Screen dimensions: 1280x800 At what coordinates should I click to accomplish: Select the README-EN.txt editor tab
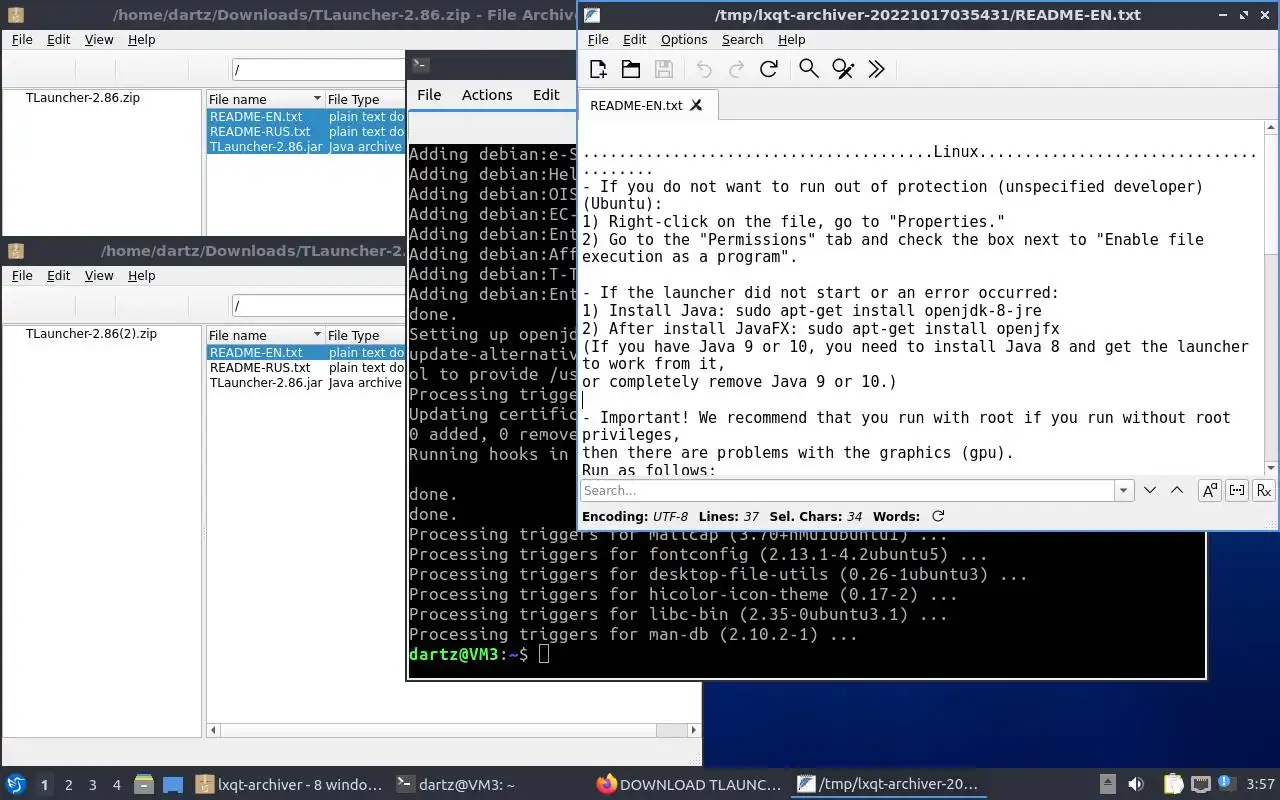tap(646, 105)
